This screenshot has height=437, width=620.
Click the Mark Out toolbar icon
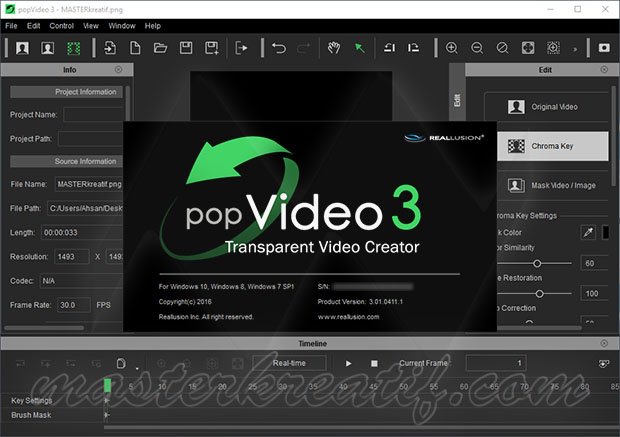click(414, 48)
